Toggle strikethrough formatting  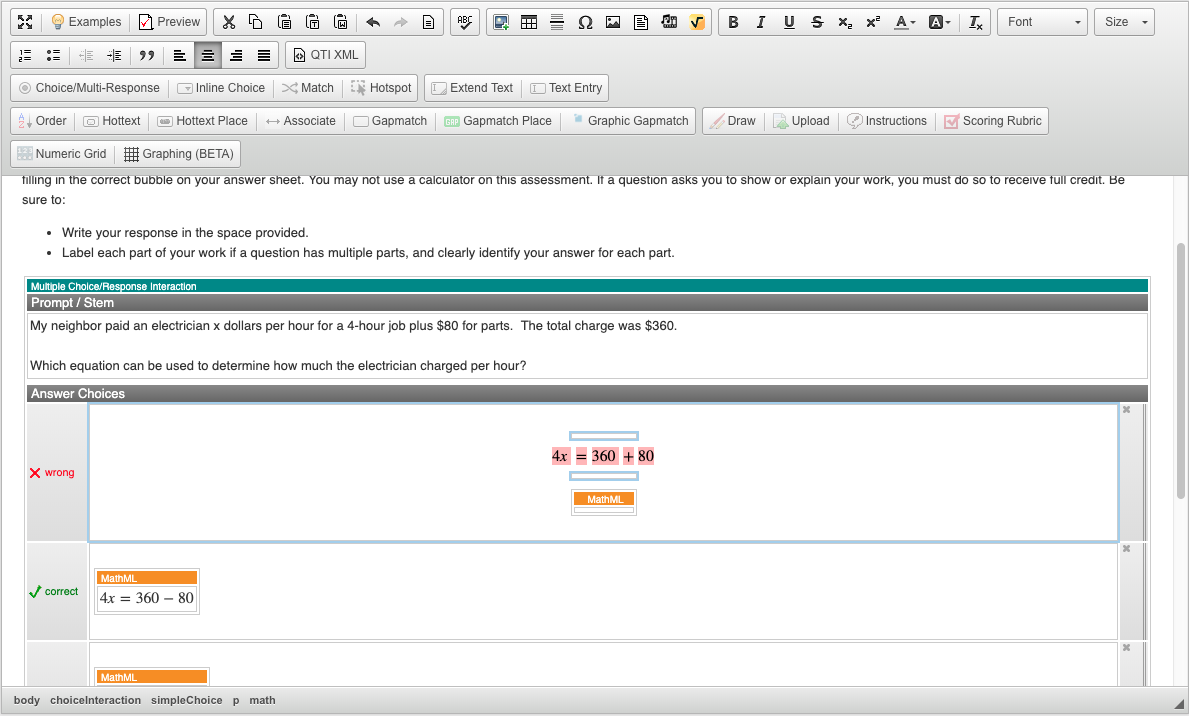[x=817, y=22]
